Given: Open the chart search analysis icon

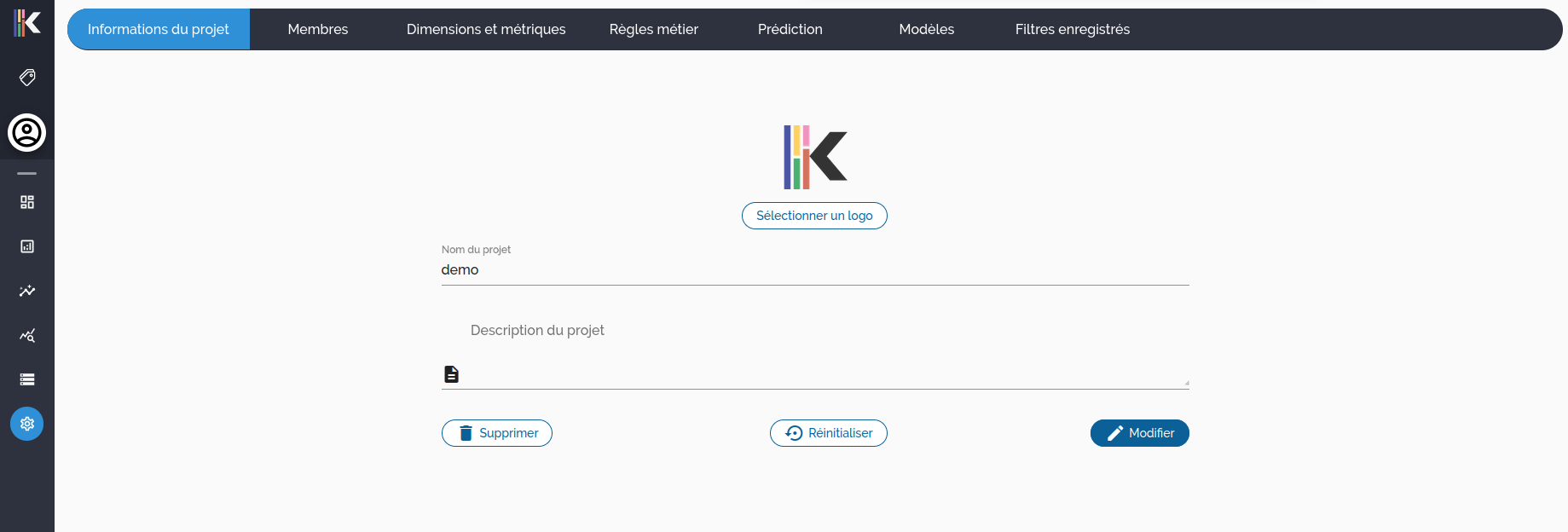Looking at the screenshot, I should (27, 335).
